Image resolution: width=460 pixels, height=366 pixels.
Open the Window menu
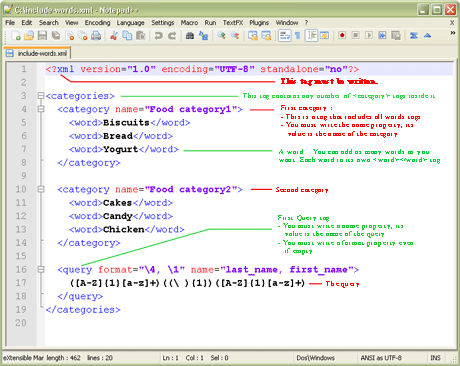point(287,23)
